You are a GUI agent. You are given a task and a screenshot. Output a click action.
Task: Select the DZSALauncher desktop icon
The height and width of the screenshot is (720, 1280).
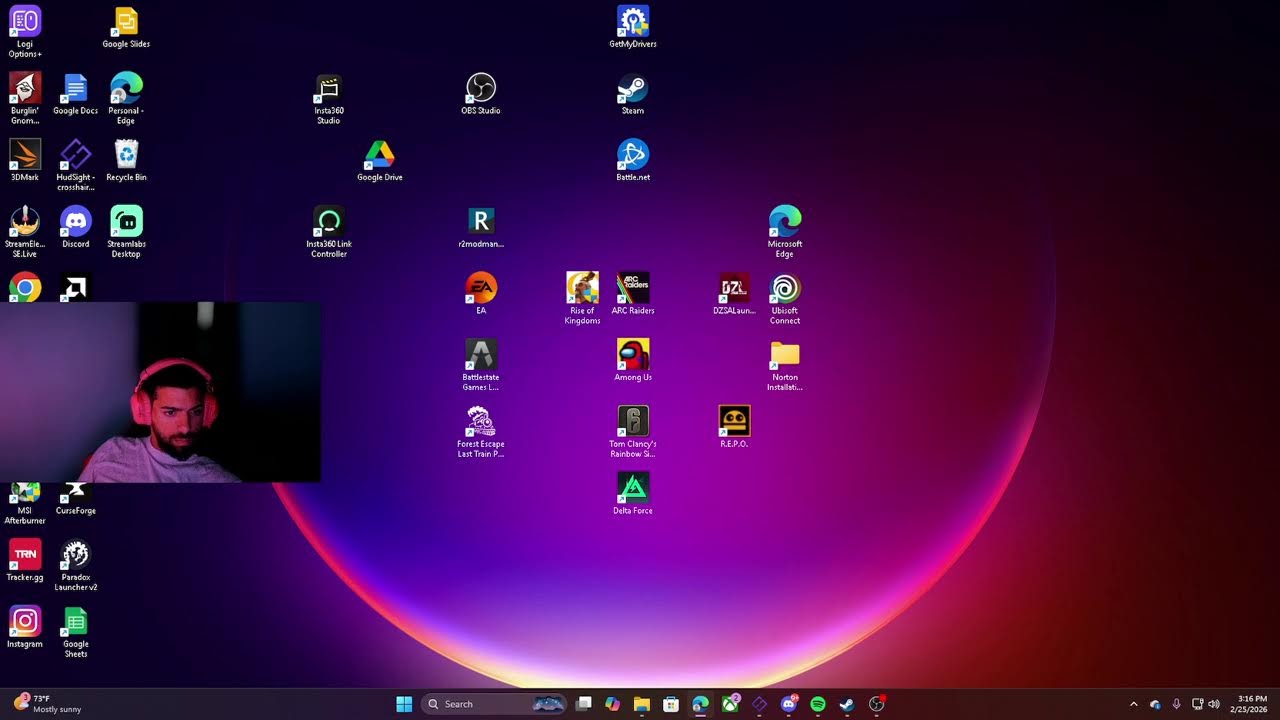click(734, 294)
